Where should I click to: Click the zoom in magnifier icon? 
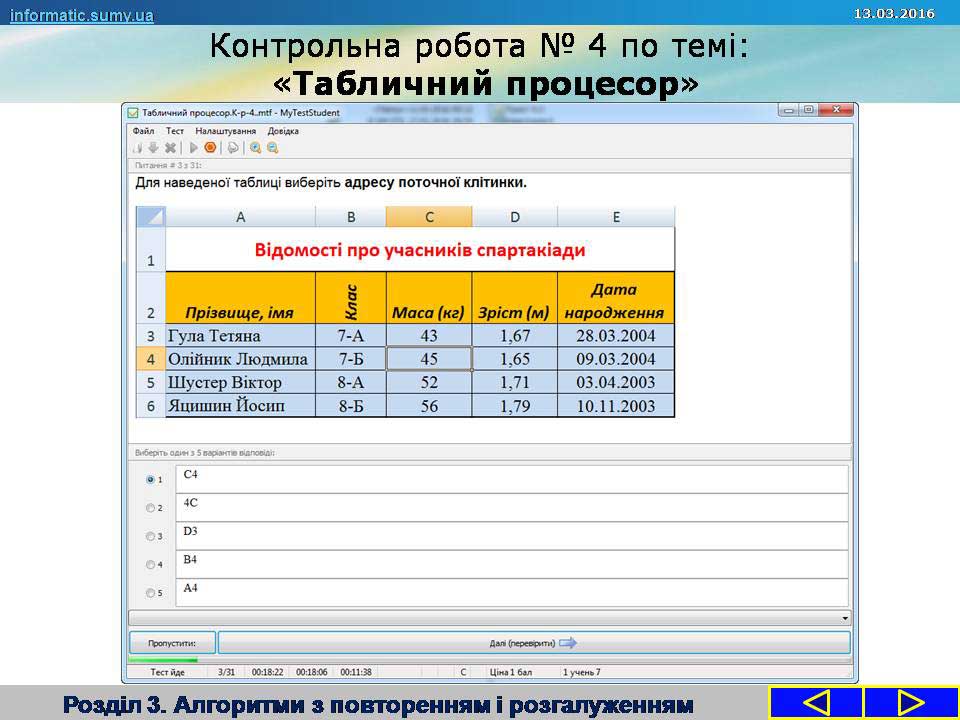[x=256, y=148]
